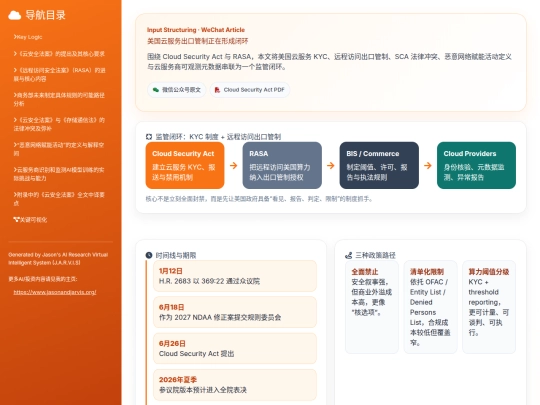Open 《云安全法案》与《存储通信法》 nav item
Screen dimensions: 540x405
(59, 124)
